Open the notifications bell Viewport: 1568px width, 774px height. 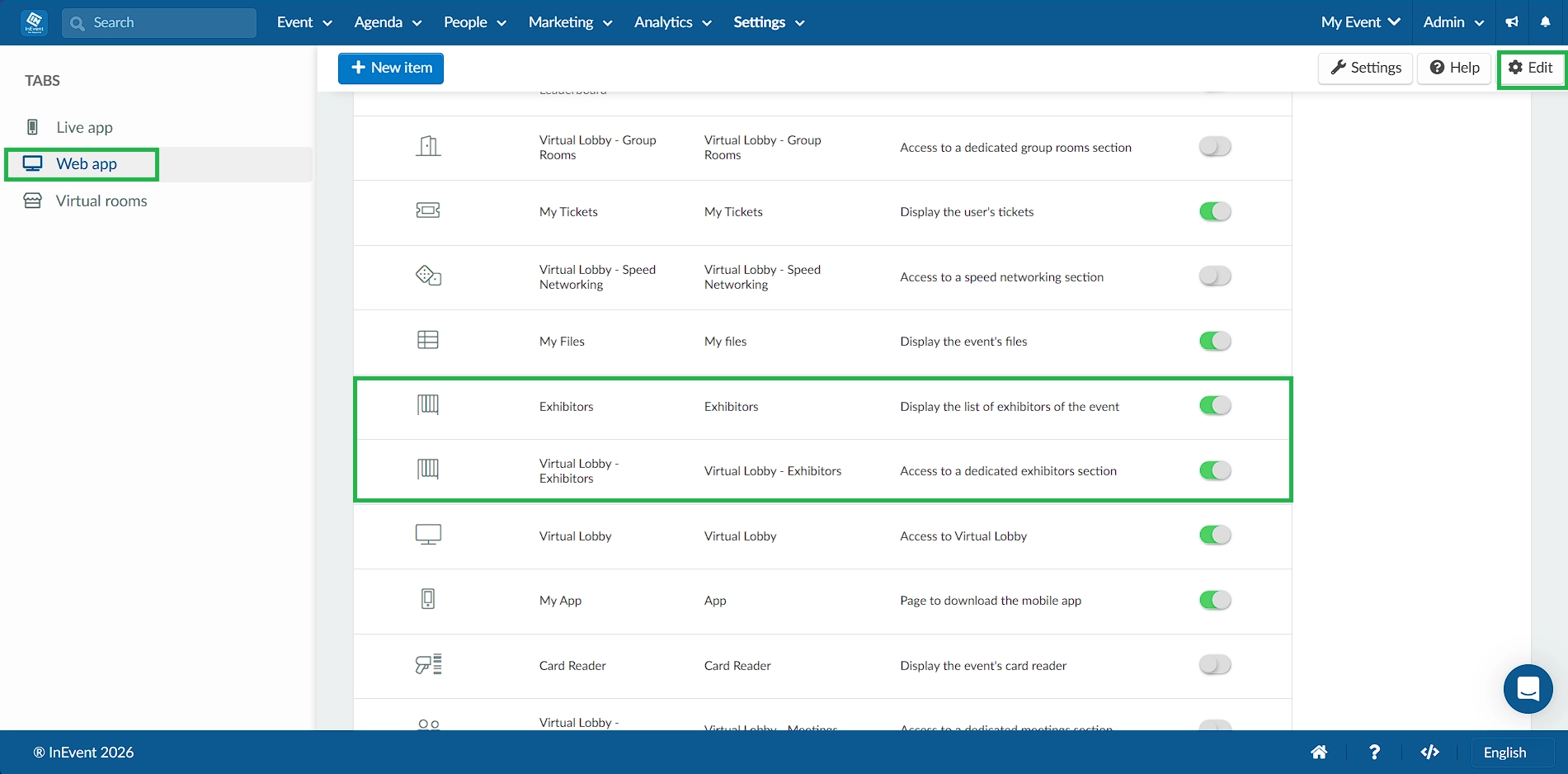1545,22
